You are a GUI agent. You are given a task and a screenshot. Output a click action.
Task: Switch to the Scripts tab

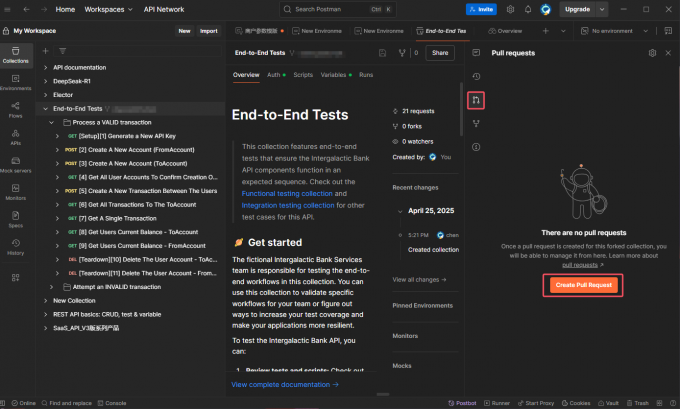303,75
